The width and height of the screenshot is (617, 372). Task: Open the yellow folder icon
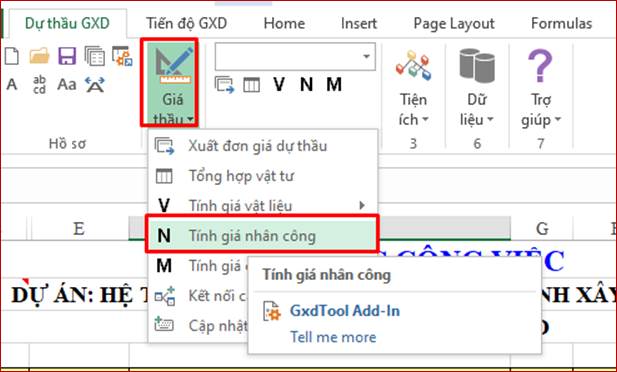(39, 56)
